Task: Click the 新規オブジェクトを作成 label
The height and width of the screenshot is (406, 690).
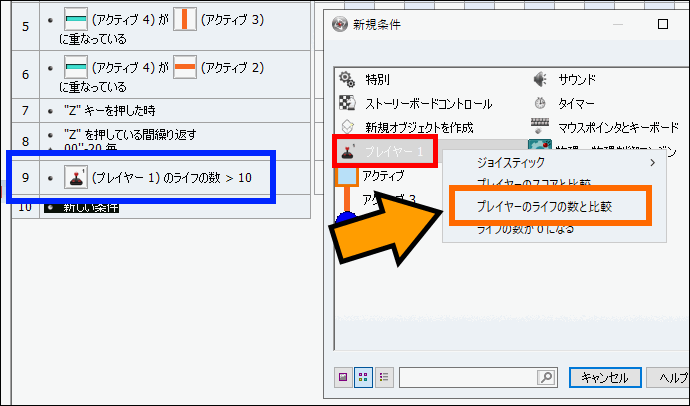Action: click(x=419, y=128)
